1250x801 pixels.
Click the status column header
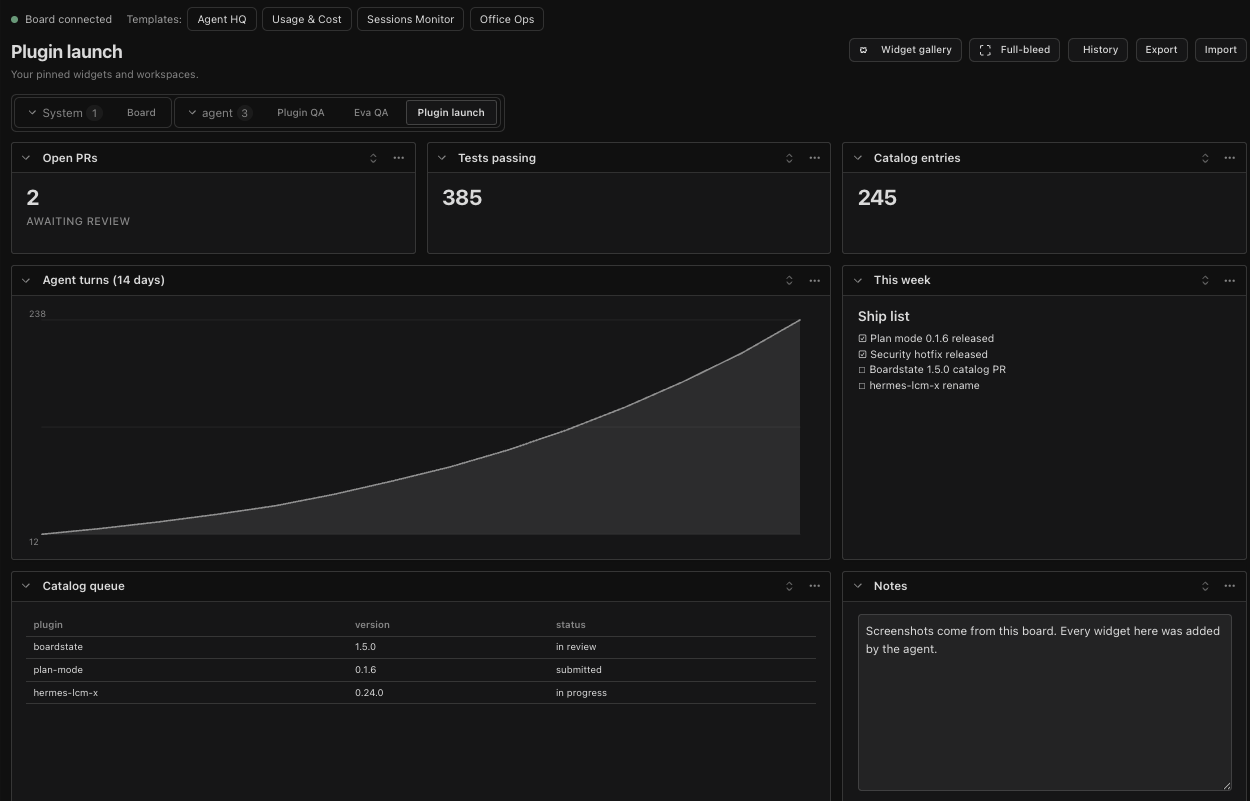tap(571, 625)
